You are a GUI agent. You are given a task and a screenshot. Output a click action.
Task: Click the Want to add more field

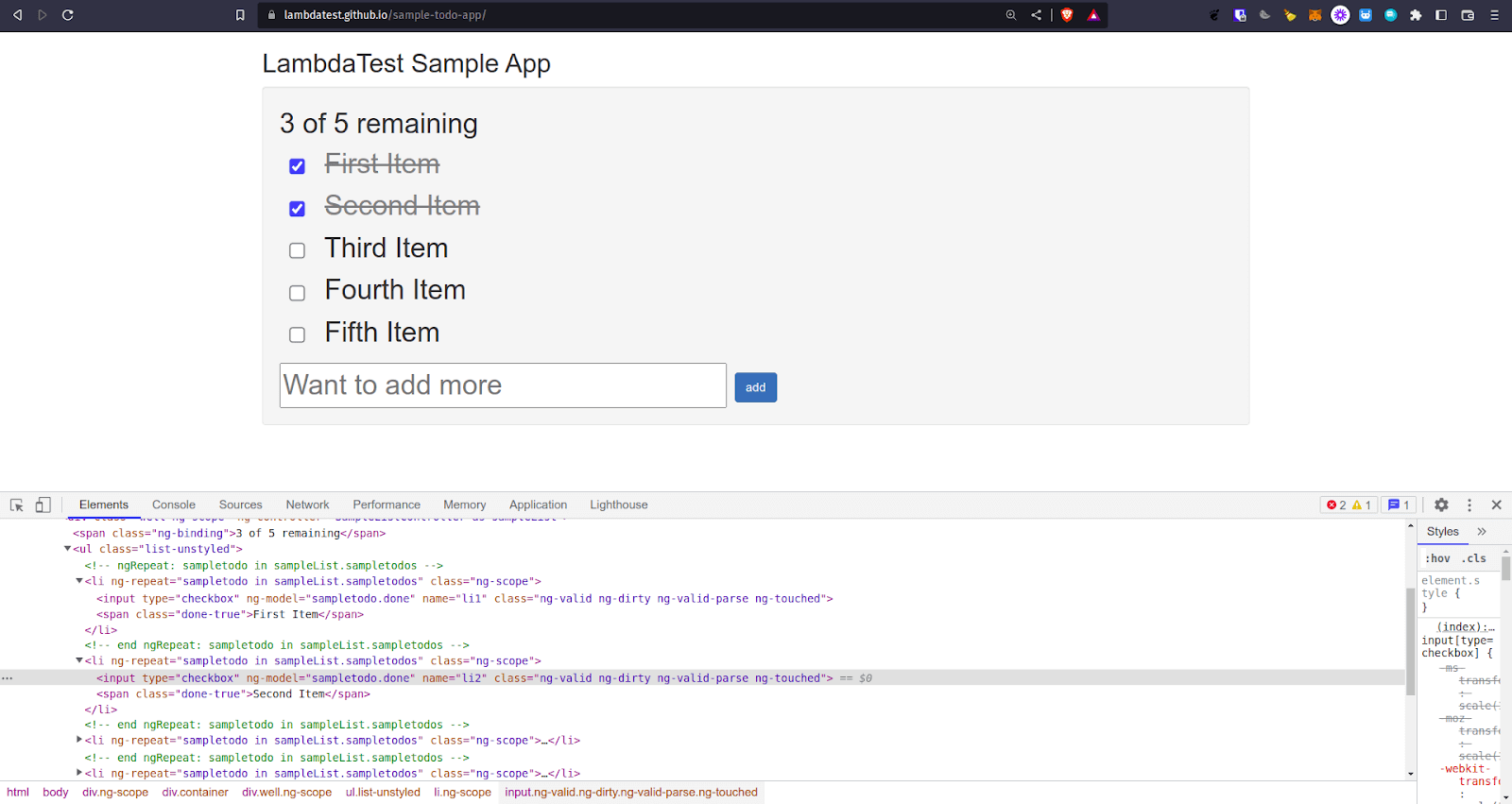503,385
